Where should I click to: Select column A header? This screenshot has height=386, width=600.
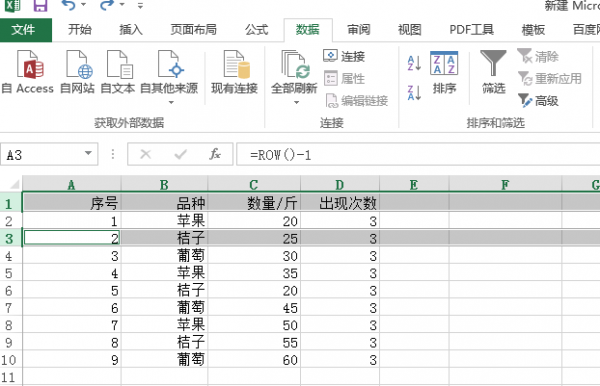72,185
